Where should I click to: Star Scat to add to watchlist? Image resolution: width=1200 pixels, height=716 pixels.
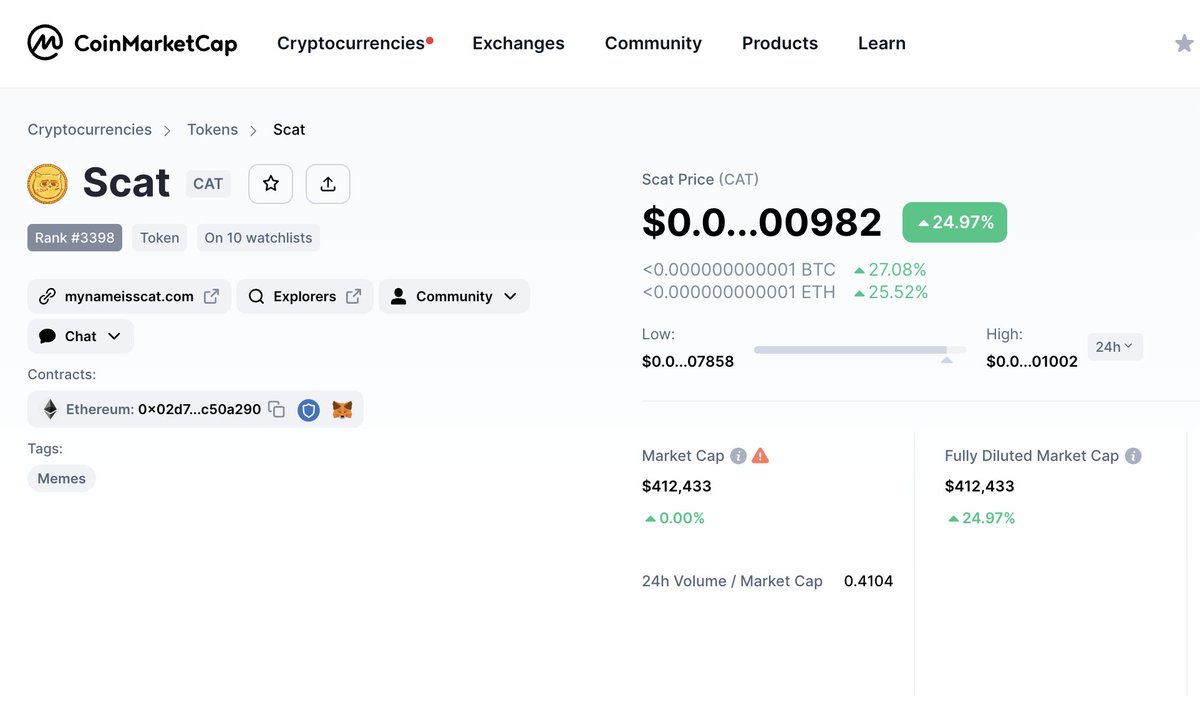[x=270, y=184]
